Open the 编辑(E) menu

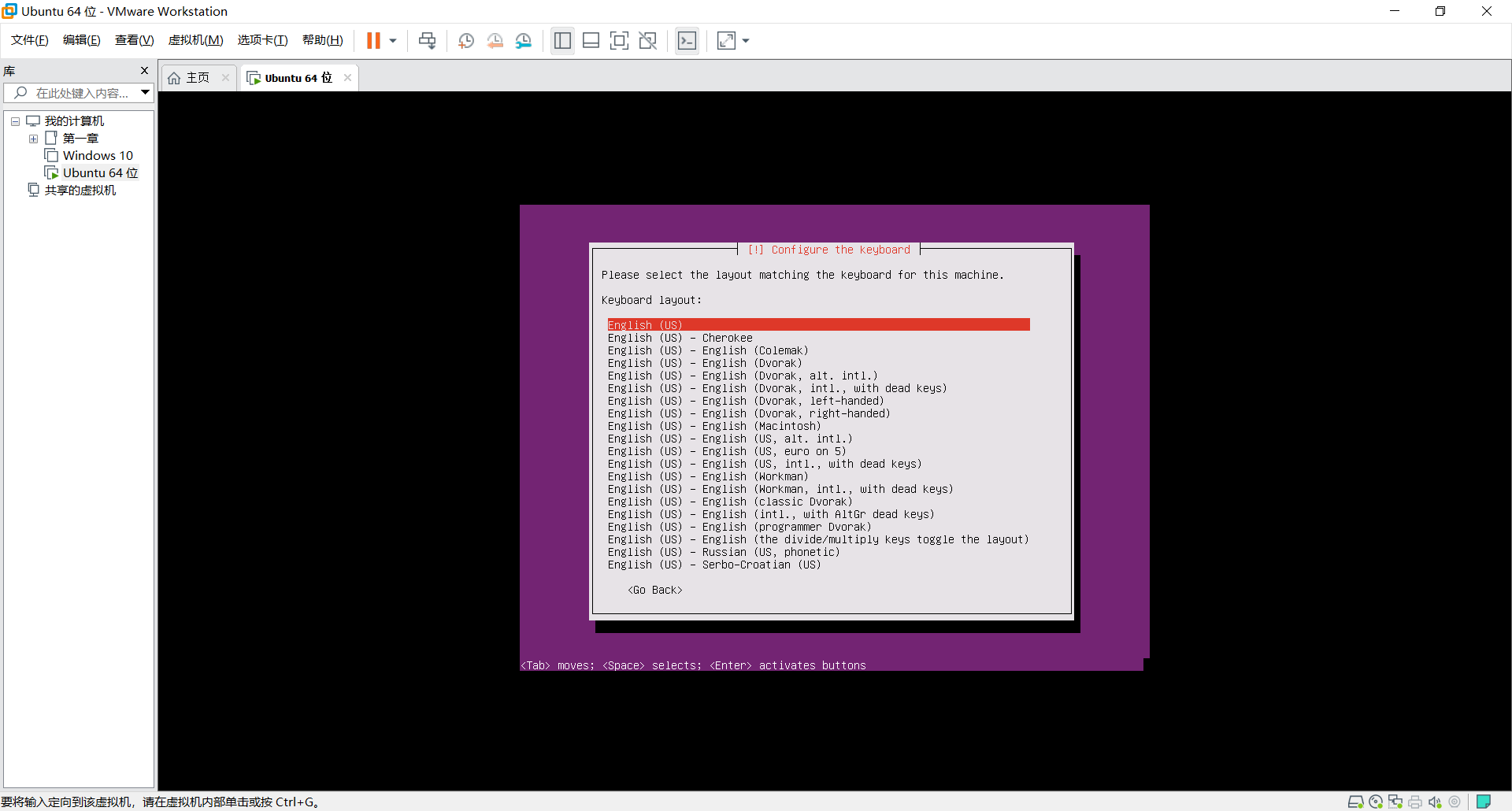pos(82,40)
